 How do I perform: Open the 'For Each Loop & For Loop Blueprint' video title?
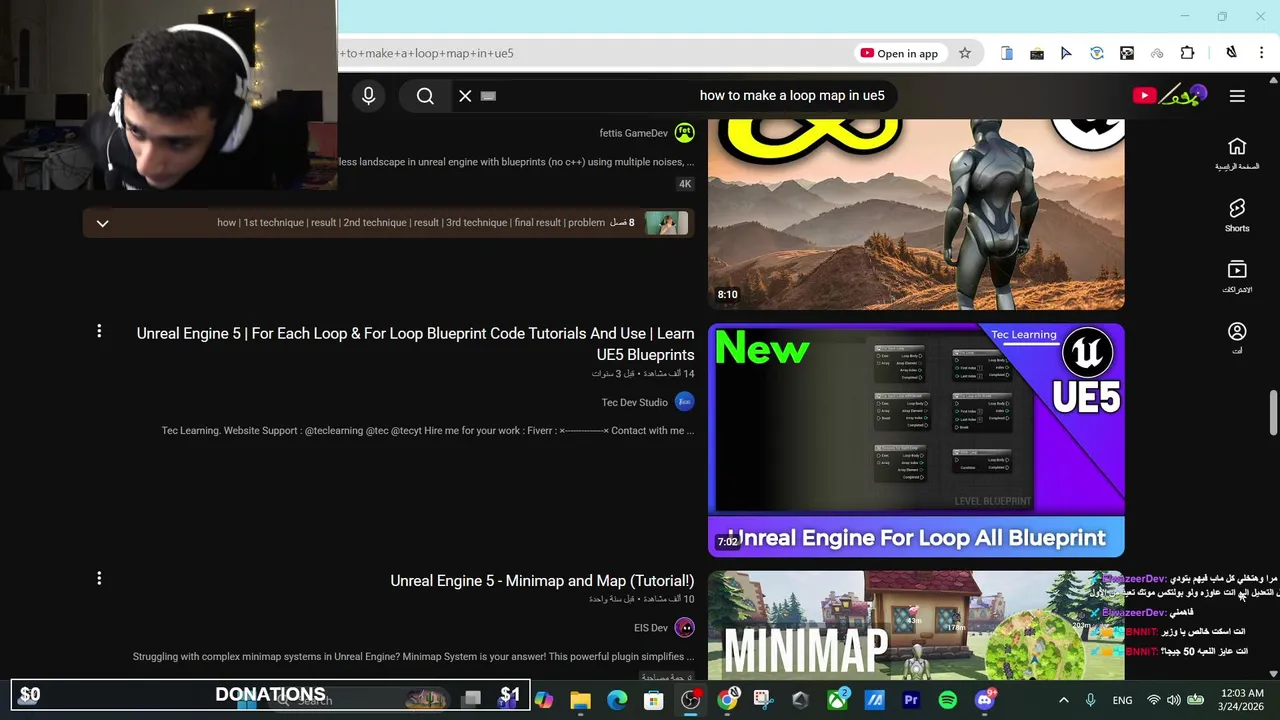pos(415,344)
